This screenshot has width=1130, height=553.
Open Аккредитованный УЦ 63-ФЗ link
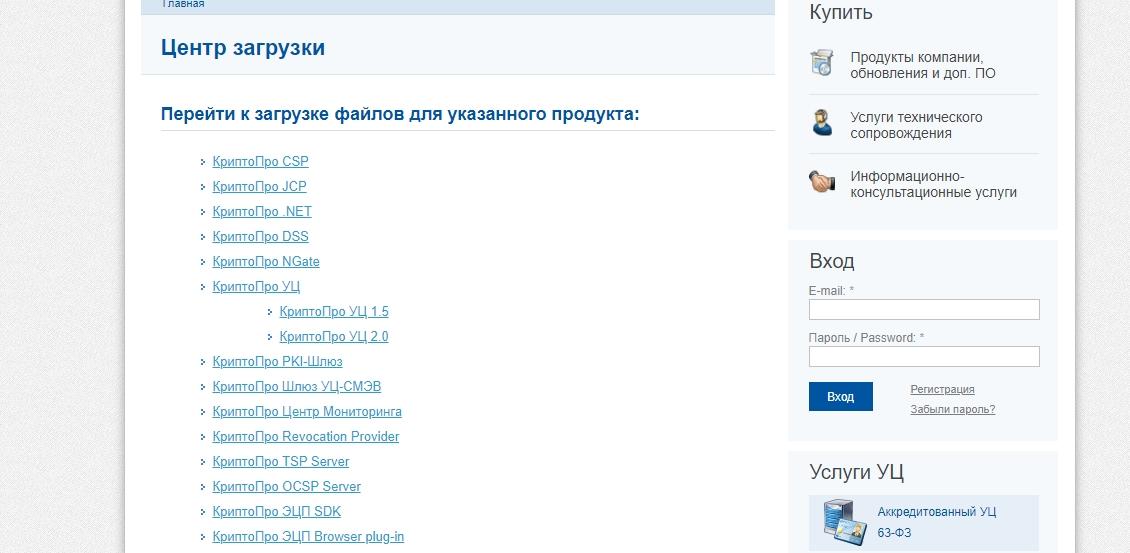(x=937, y=523)
